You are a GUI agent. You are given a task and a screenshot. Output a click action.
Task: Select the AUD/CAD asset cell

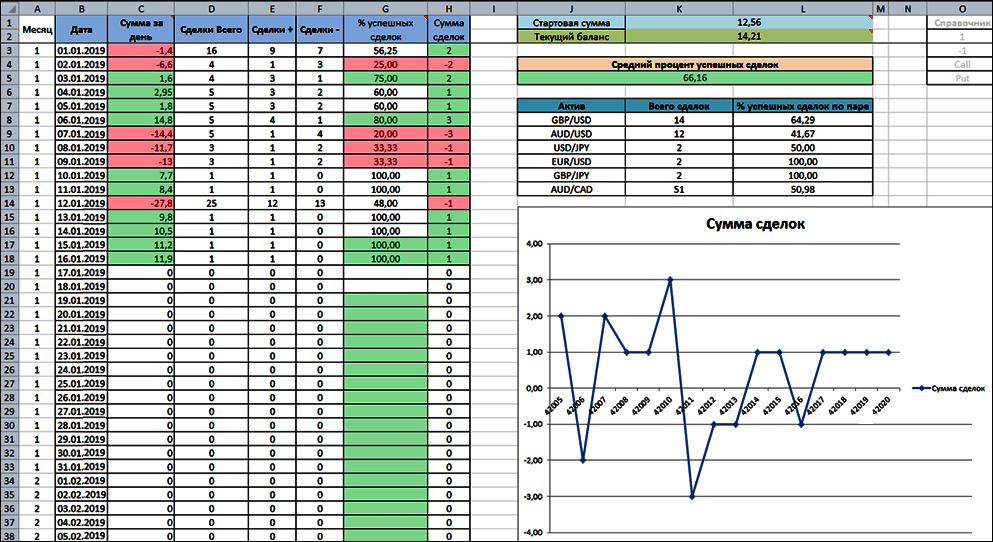tap(571, 188)
